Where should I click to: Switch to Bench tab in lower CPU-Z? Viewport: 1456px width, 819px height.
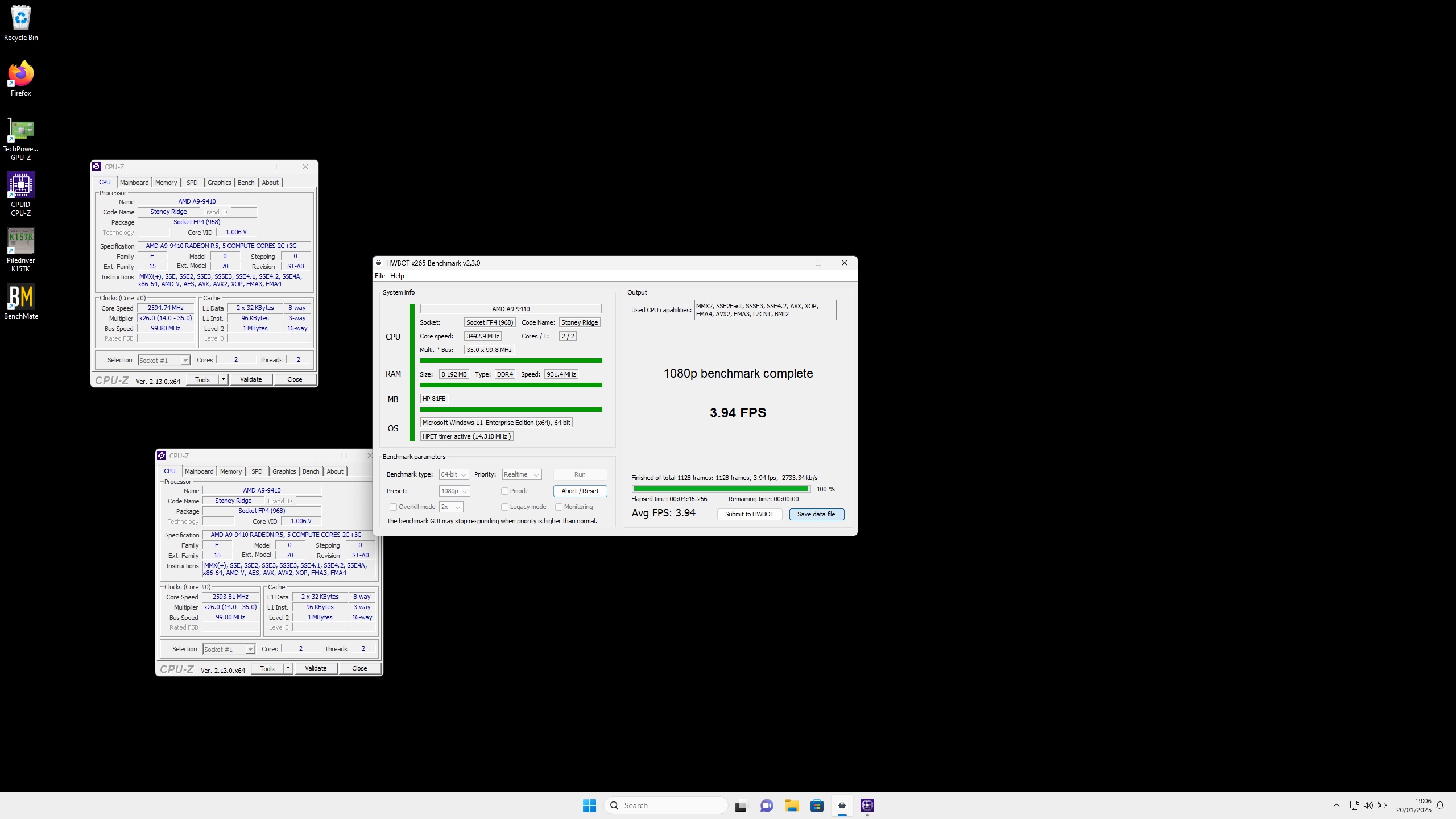pos(311,471)
